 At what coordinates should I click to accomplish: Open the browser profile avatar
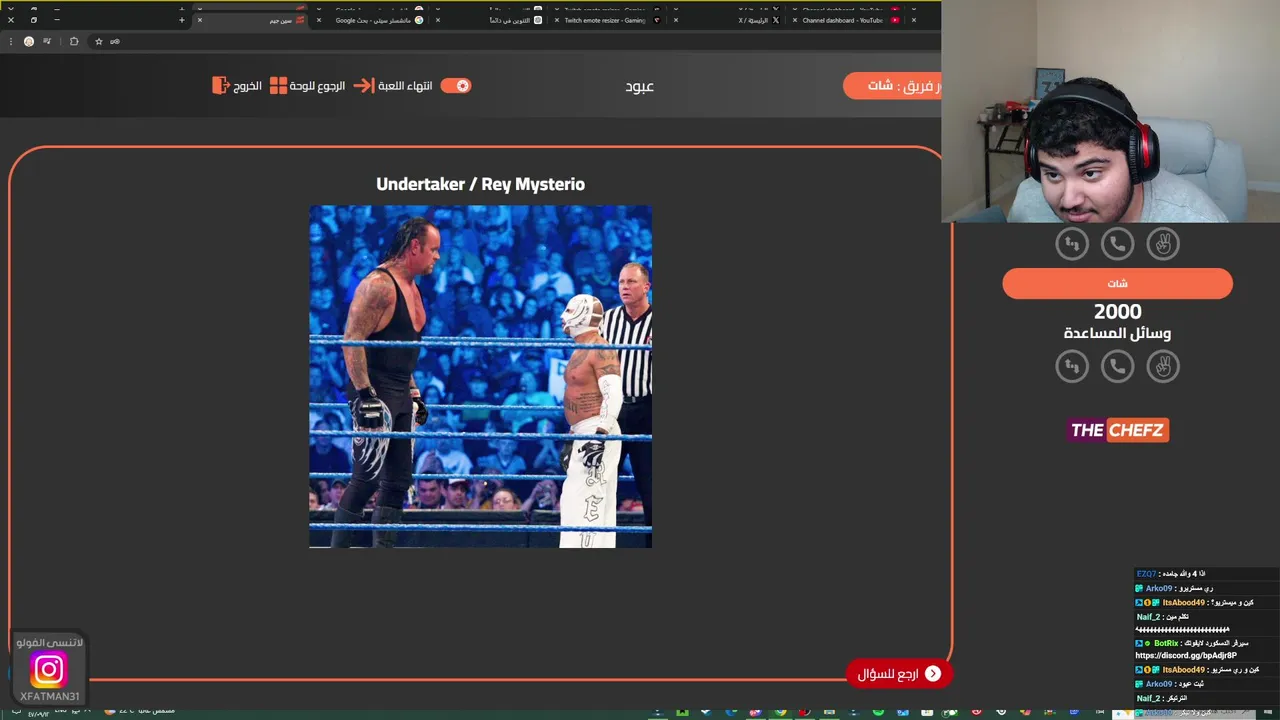coord(28,41)
